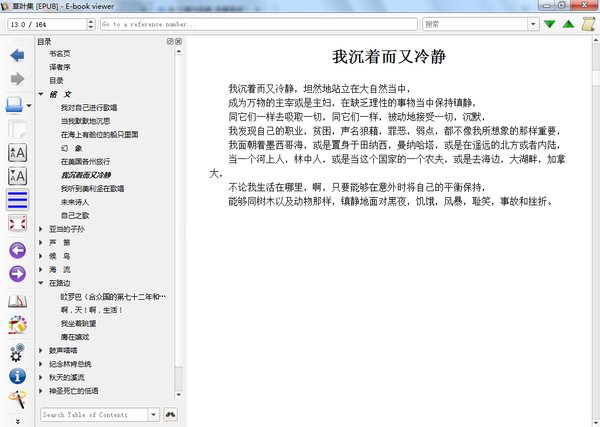Click the blue Back arrow icon
The width and height of the screenshot is (600, 427).
click(17, 55)
